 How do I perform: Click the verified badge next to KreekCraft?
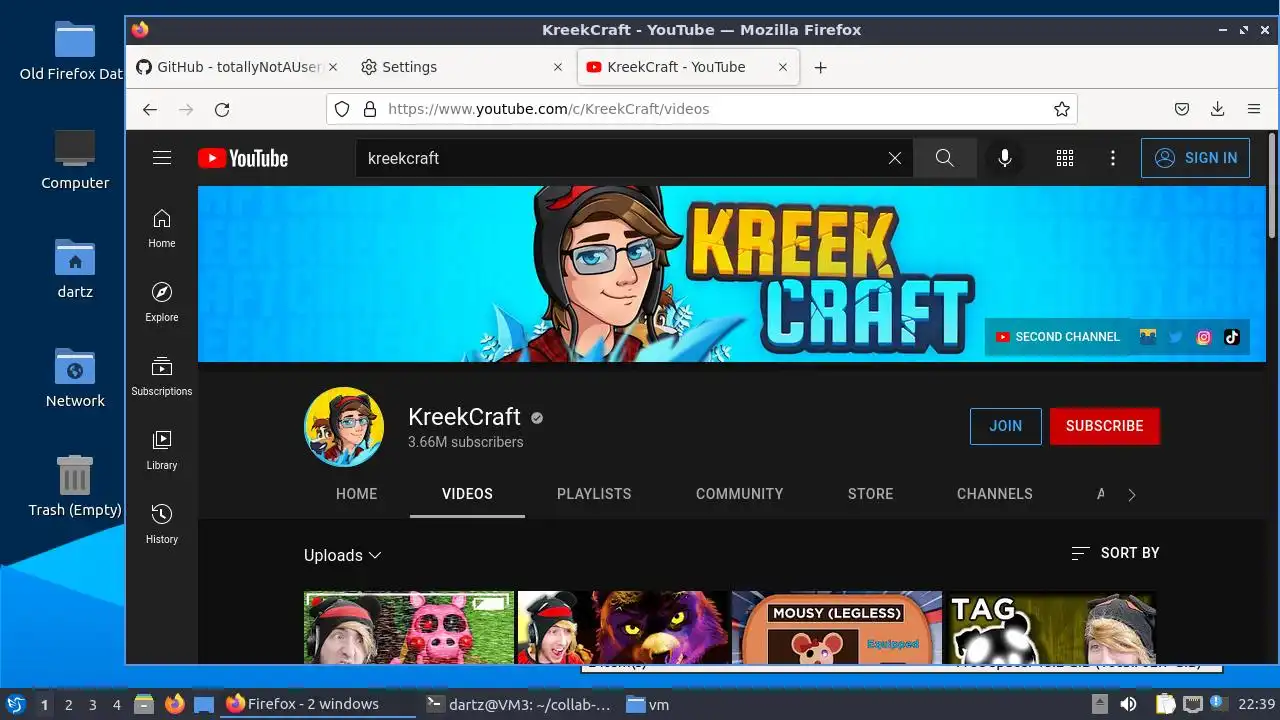click(x=537, y=418)
